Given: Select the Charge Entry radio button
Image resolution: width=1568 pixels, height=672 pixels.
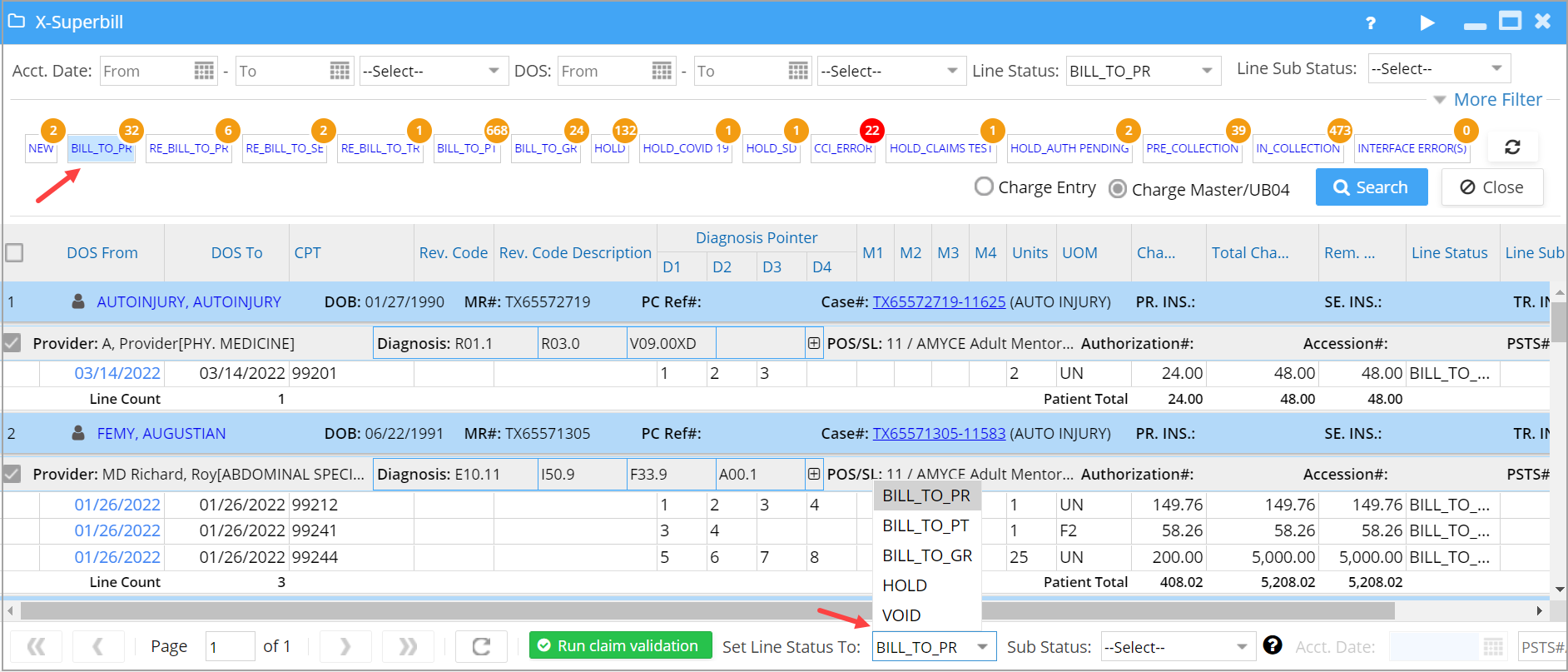Looking at the screenshot, I should pos(984,187).
